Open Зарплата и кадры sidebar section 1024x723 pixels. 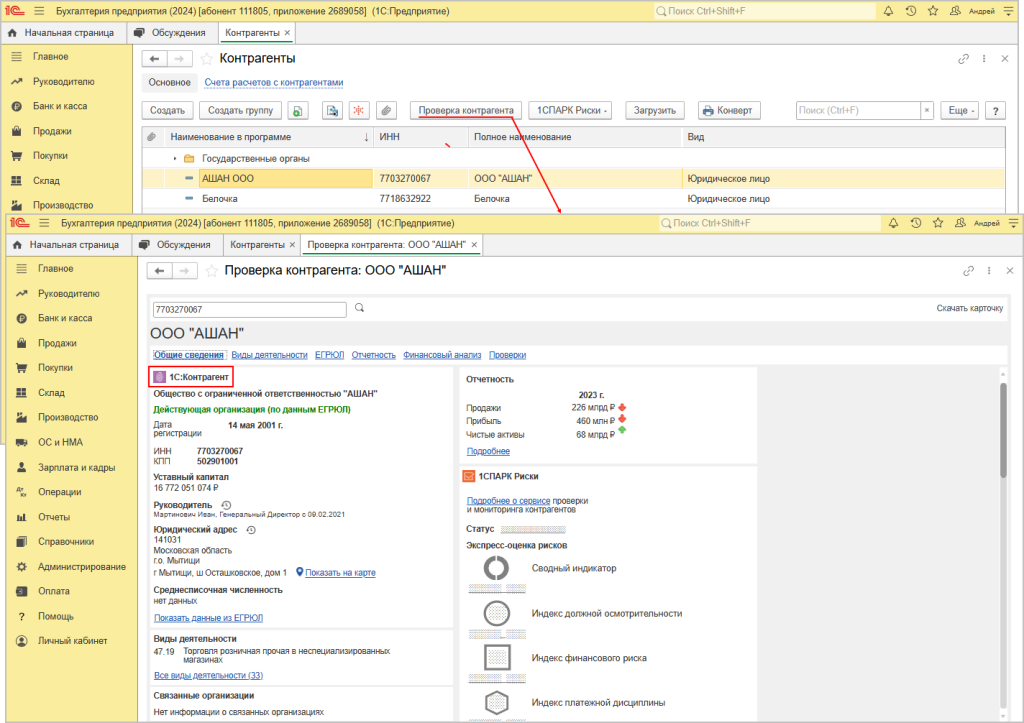[x=76, y=467]
